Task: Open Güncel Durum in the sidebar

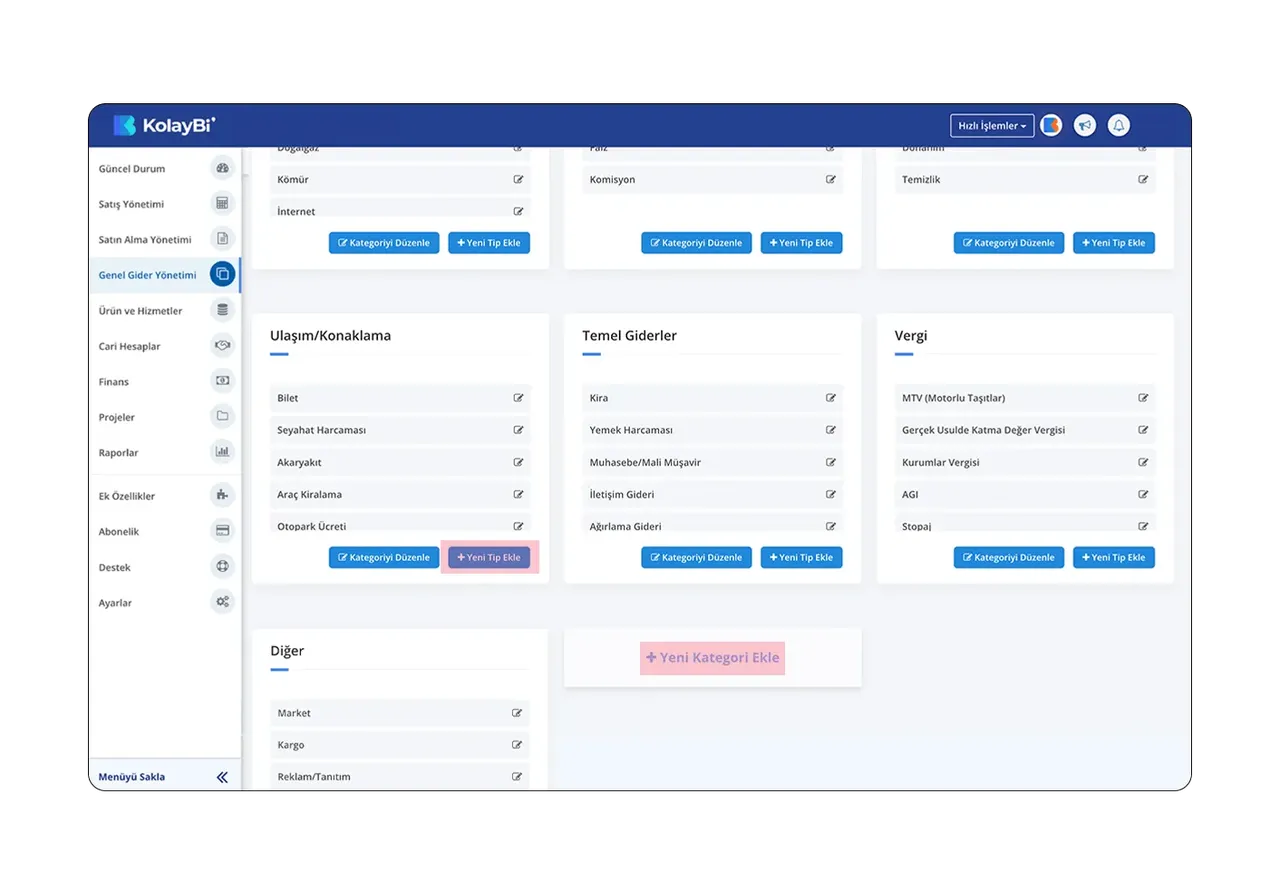Action: [164, 169]
